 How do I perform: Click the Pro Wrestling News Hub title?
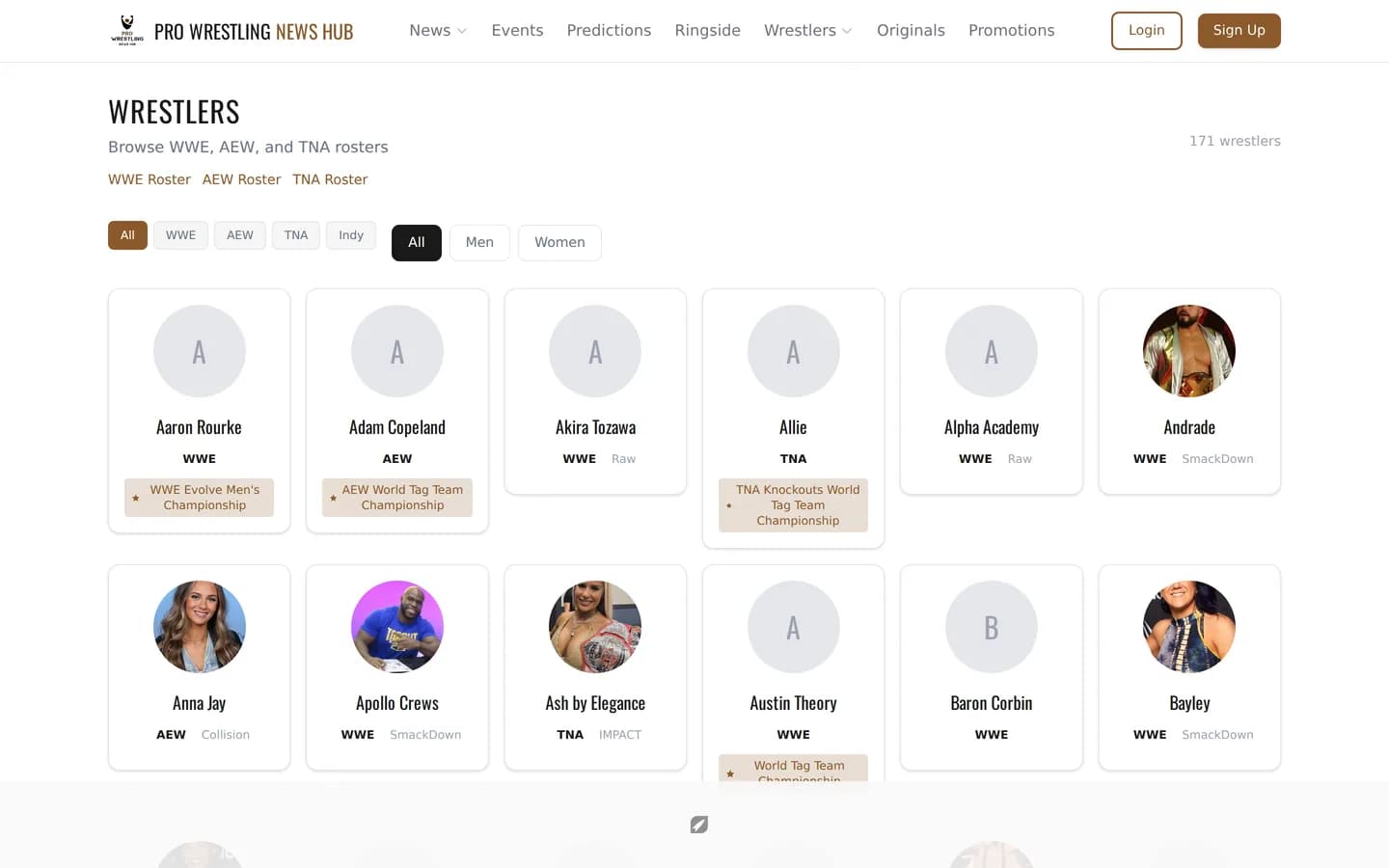point(254,32)
